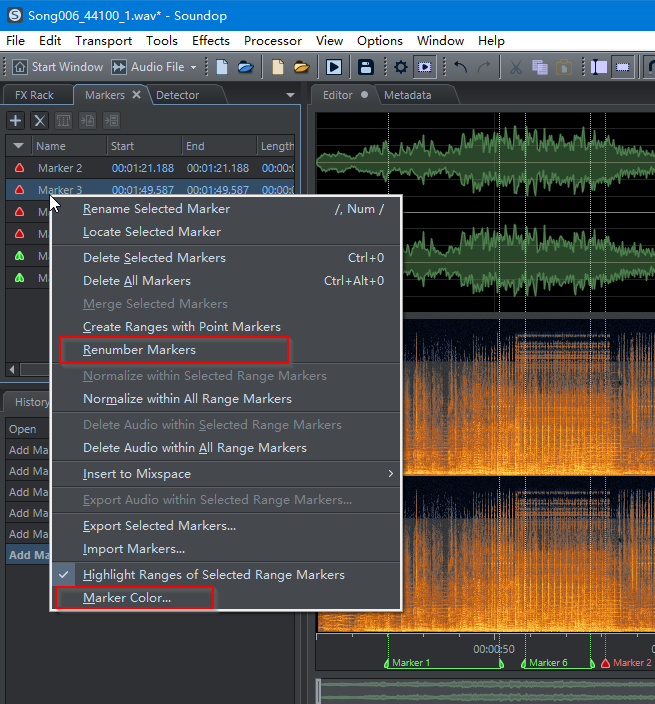Click the yellow new project page icon
This screenshot has width=655, height=704.
pyautogui.click(x=278, y=67)
